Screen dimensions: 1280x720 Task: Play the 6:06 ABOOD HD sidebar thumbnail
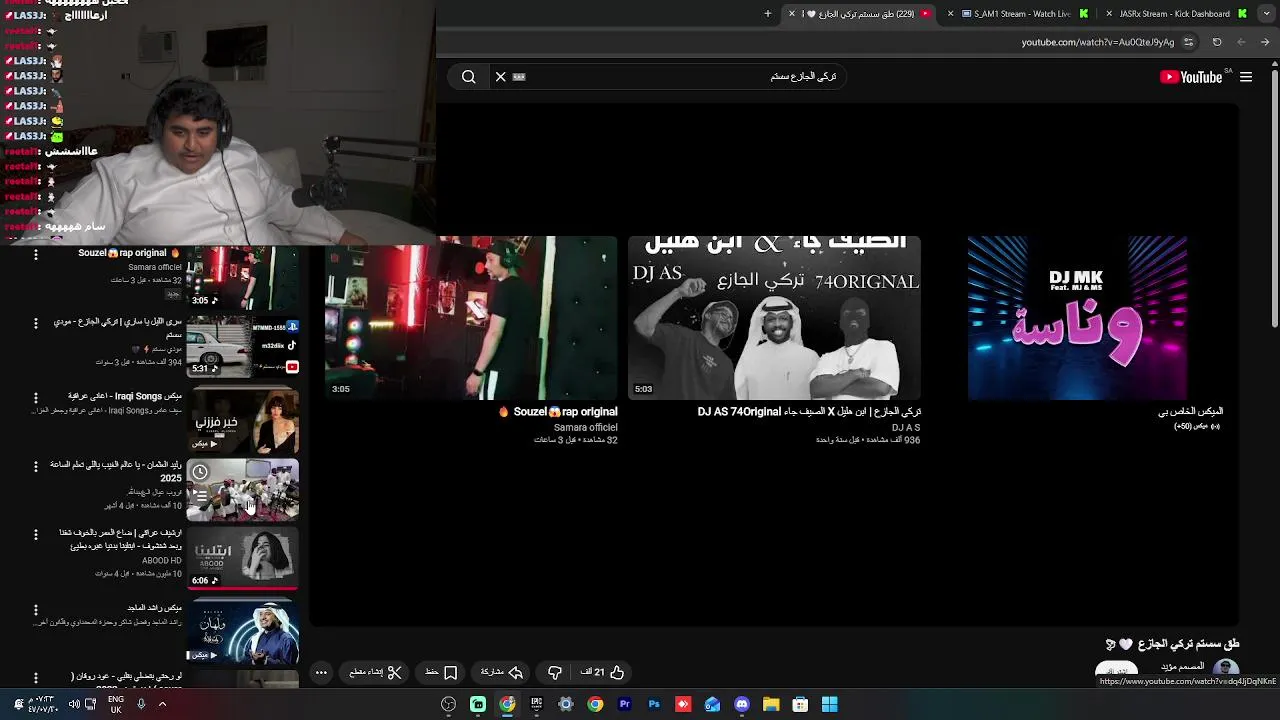243,558
